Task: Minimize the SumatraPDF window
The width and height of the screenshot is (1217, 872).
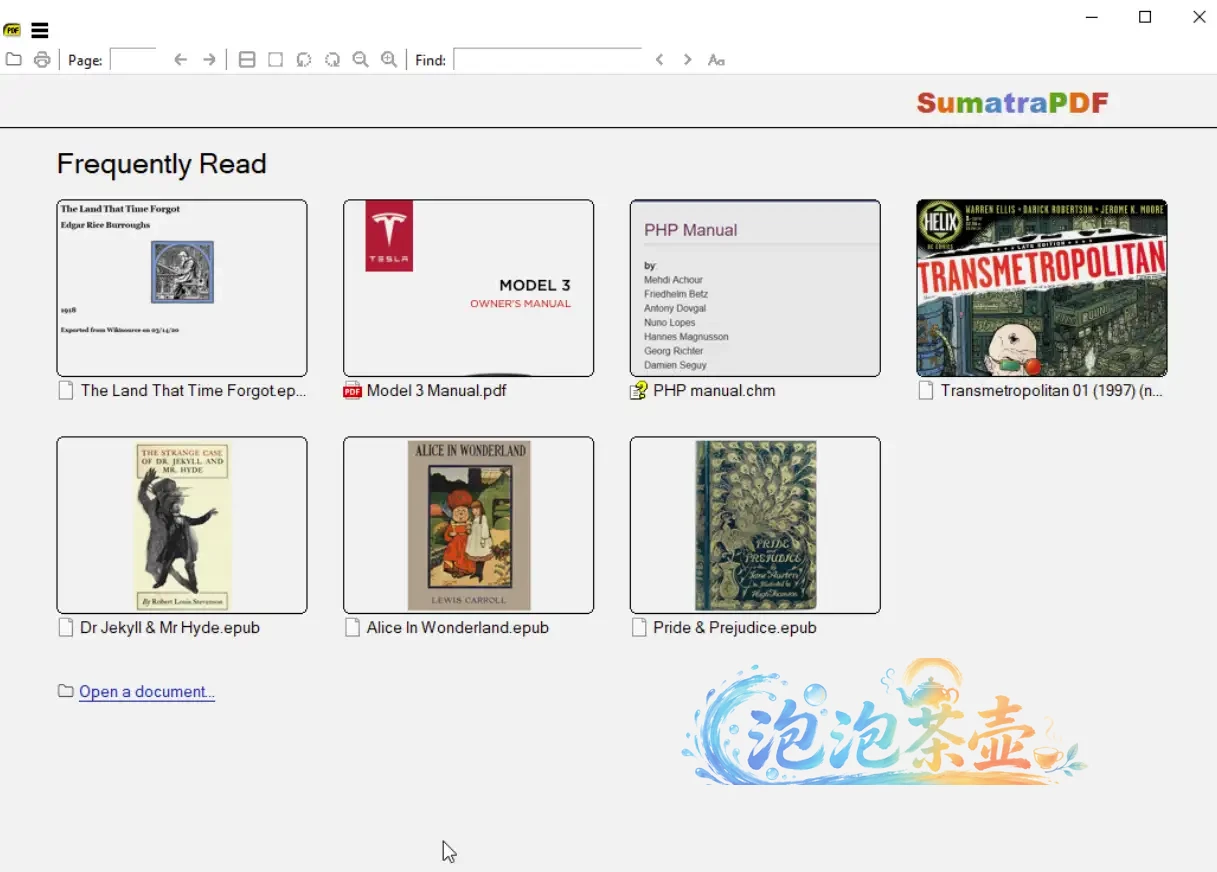Action: pyautogui.click(x=1092, y=17)
